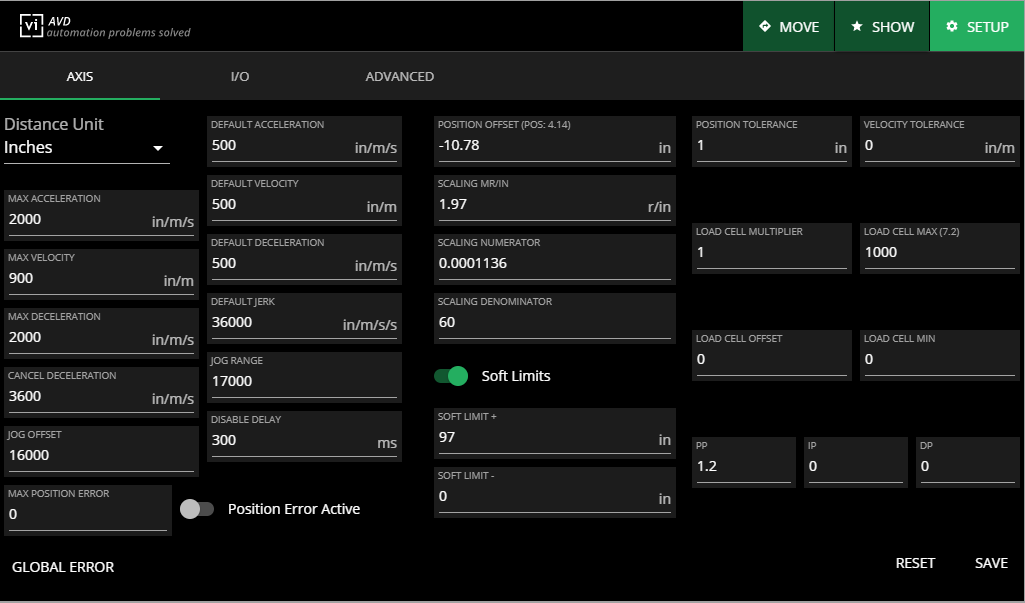Edit the Load Cell Offset field
The image size is (1025, 603).
point(772,356)
